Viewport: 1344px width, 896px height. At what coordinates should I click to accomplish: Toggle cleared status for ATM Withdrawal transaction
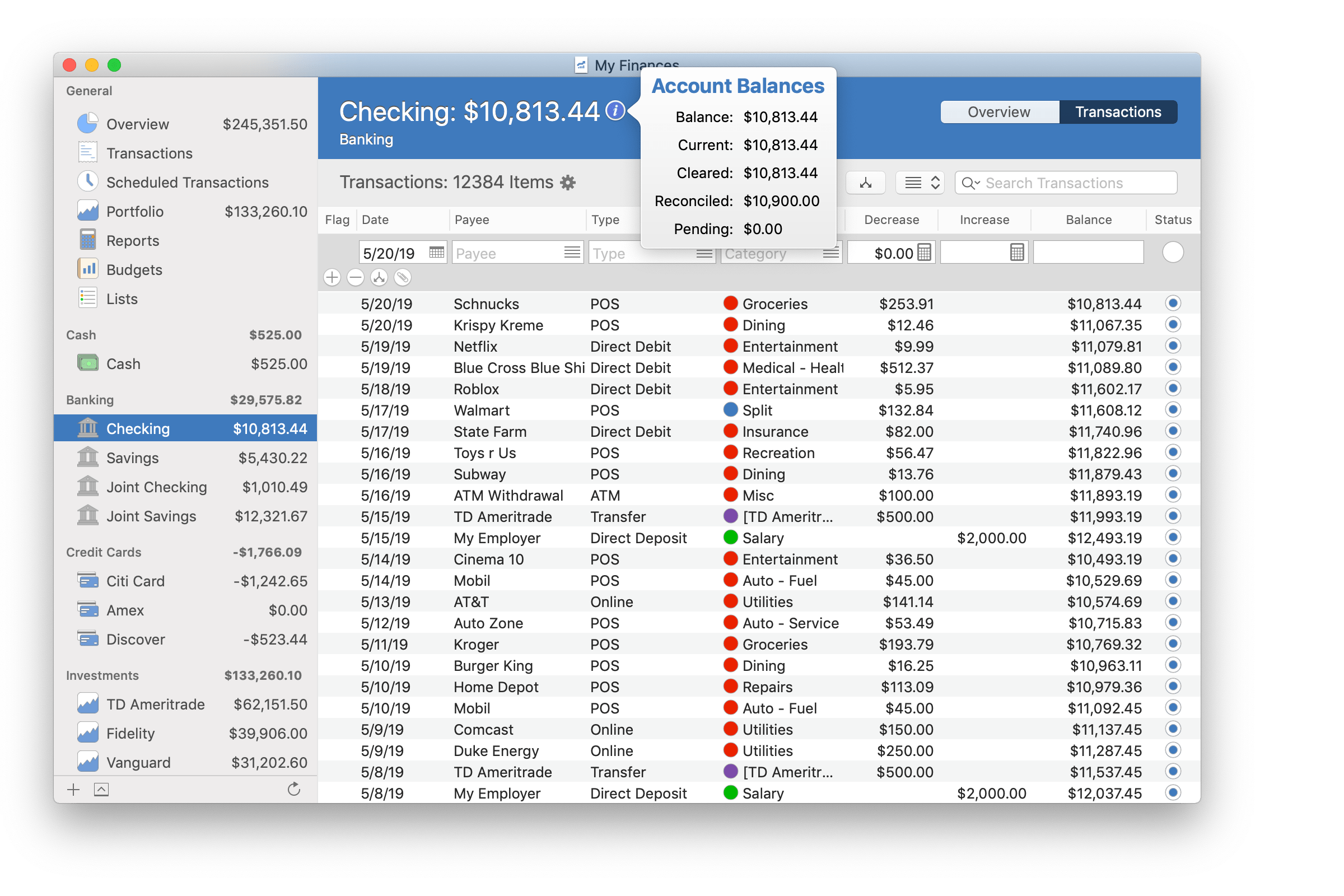tap(1173, 495)
